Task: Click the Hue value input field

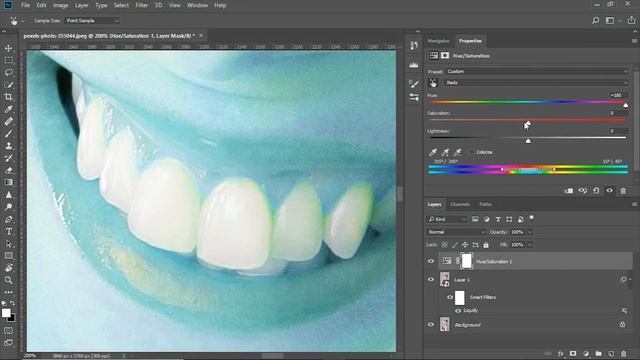Action: pos(618,95)
